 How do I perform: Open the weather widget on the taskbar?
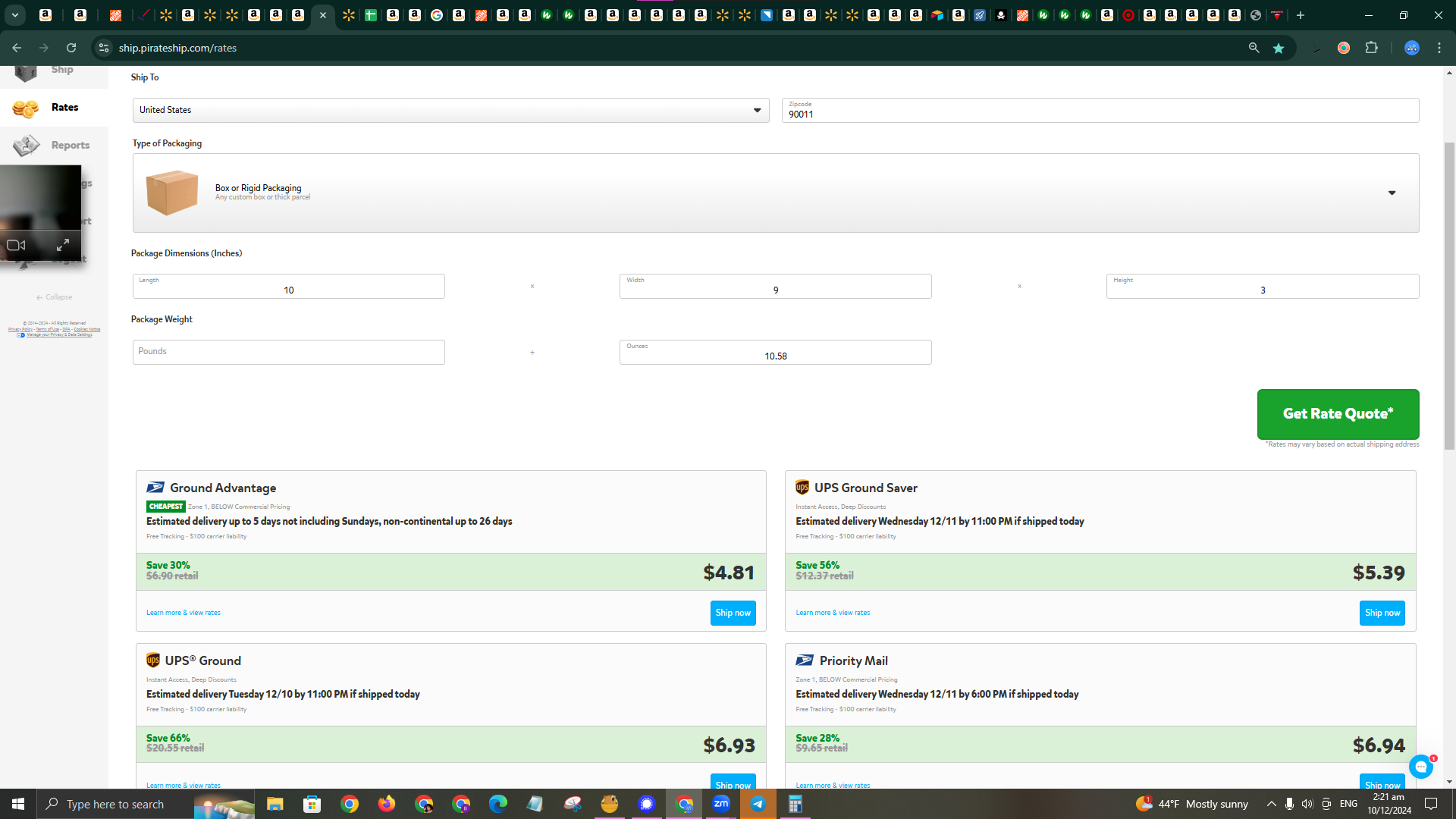point(1192,804)
